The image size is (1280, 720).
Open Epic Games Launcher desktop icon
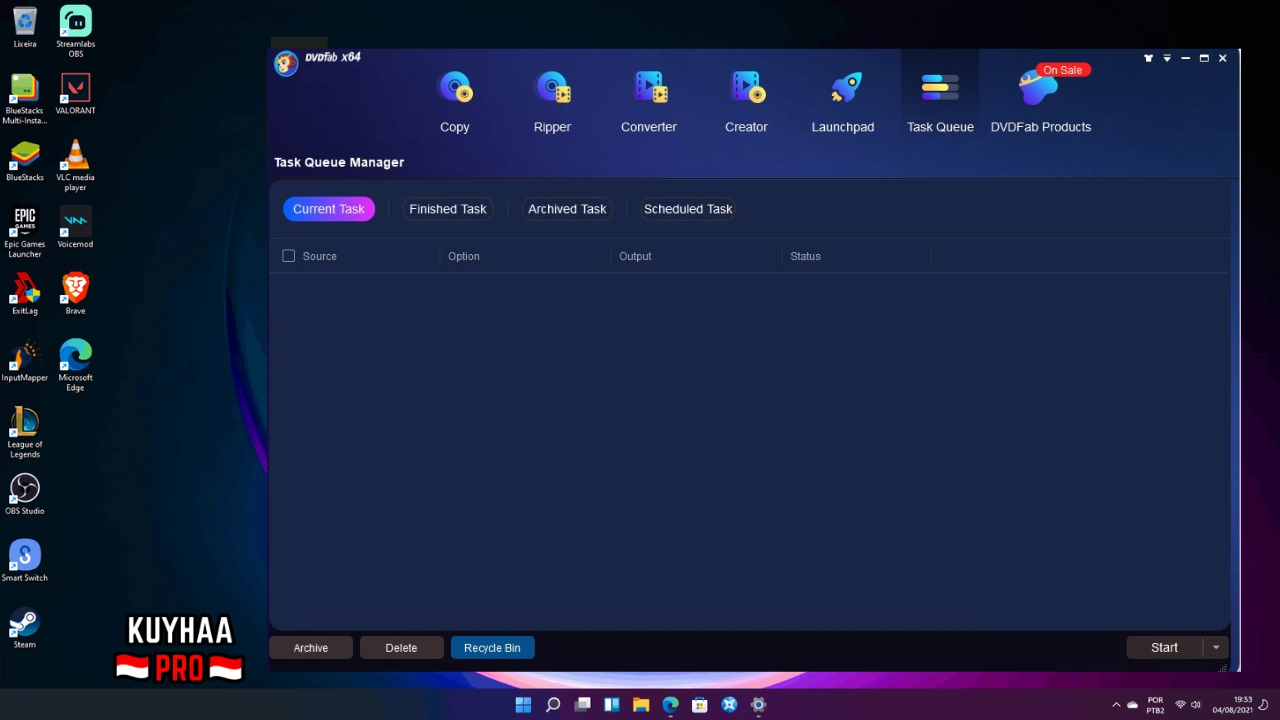tap(25, 232)
